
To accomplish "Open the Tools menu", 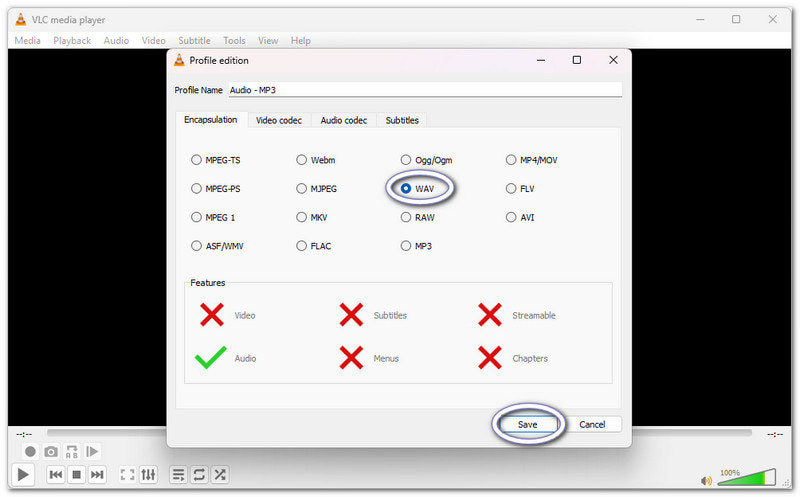I will [234, 40].
